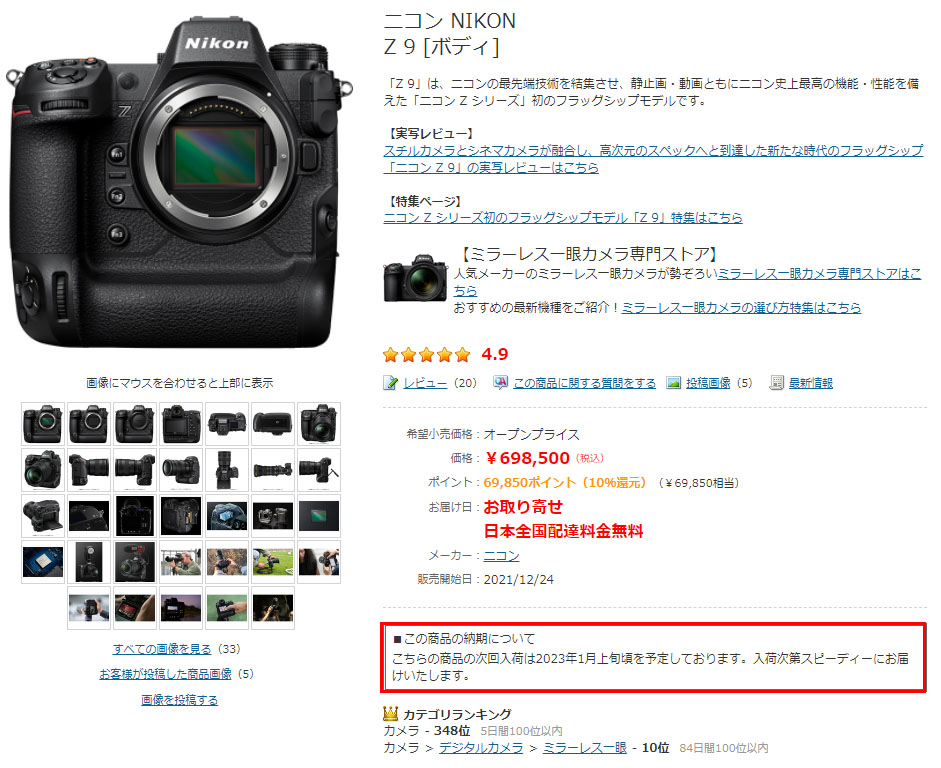Open the ニコン maker link

[x=501, y=556]
